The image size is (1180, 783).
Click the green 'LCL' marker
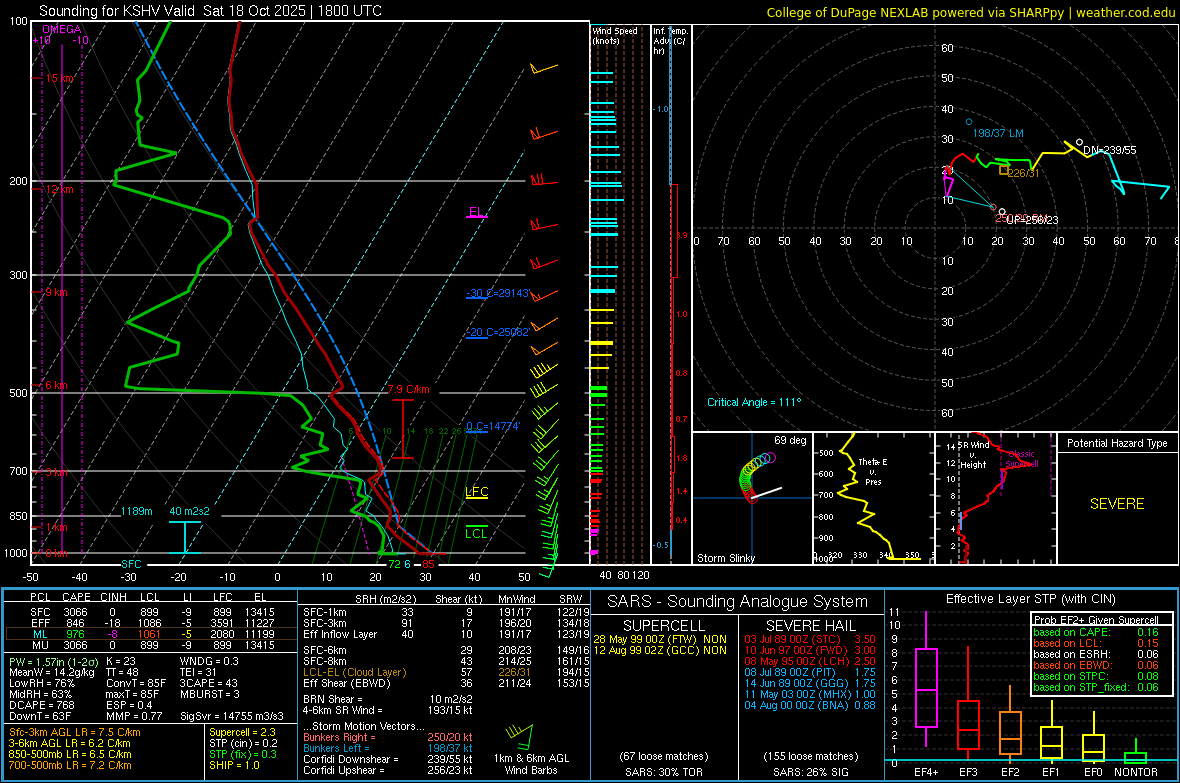tap(476, 533)
